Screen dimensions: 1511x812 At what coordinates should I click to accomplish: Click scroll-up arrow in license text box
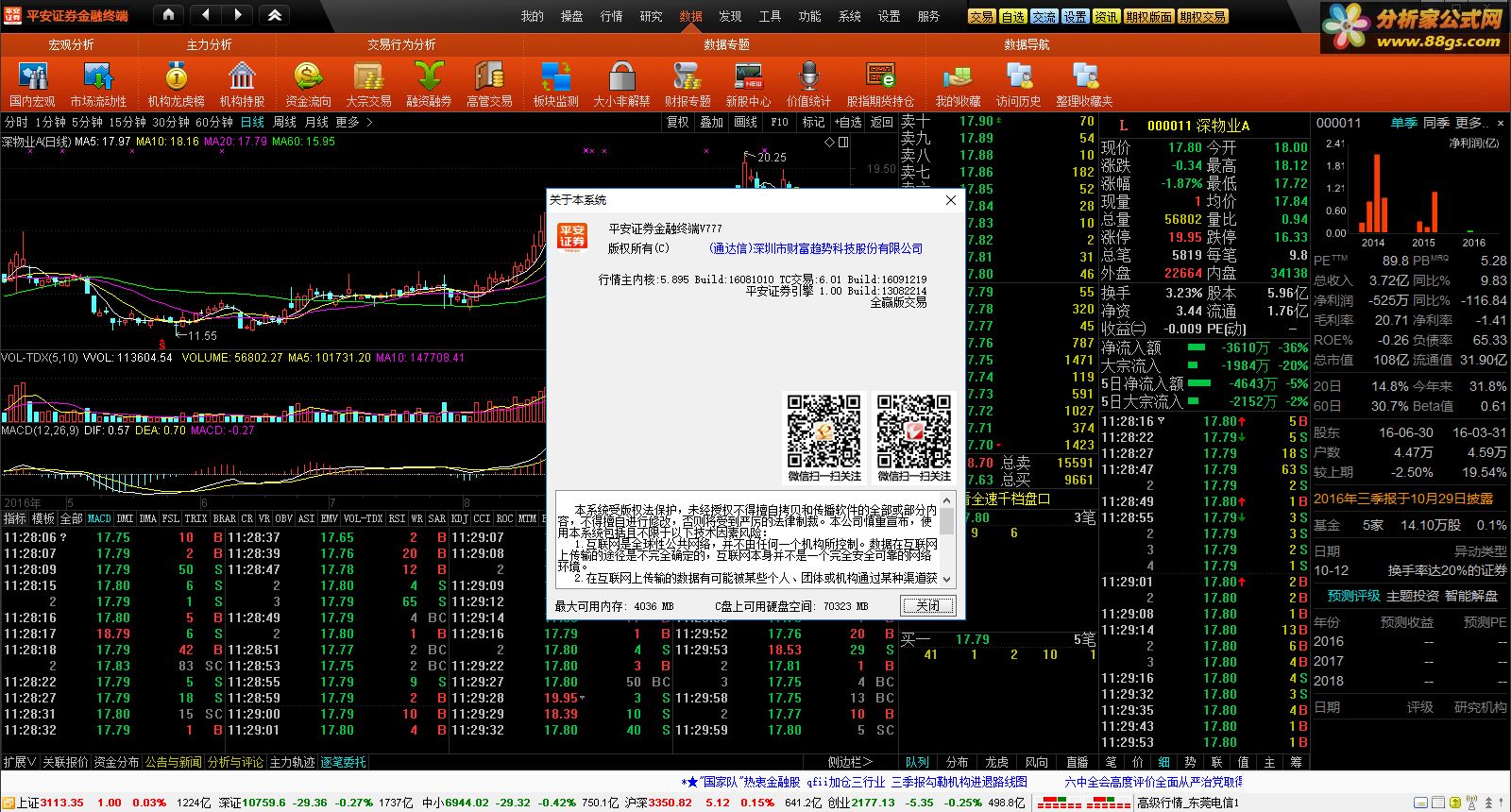[947, 499]
